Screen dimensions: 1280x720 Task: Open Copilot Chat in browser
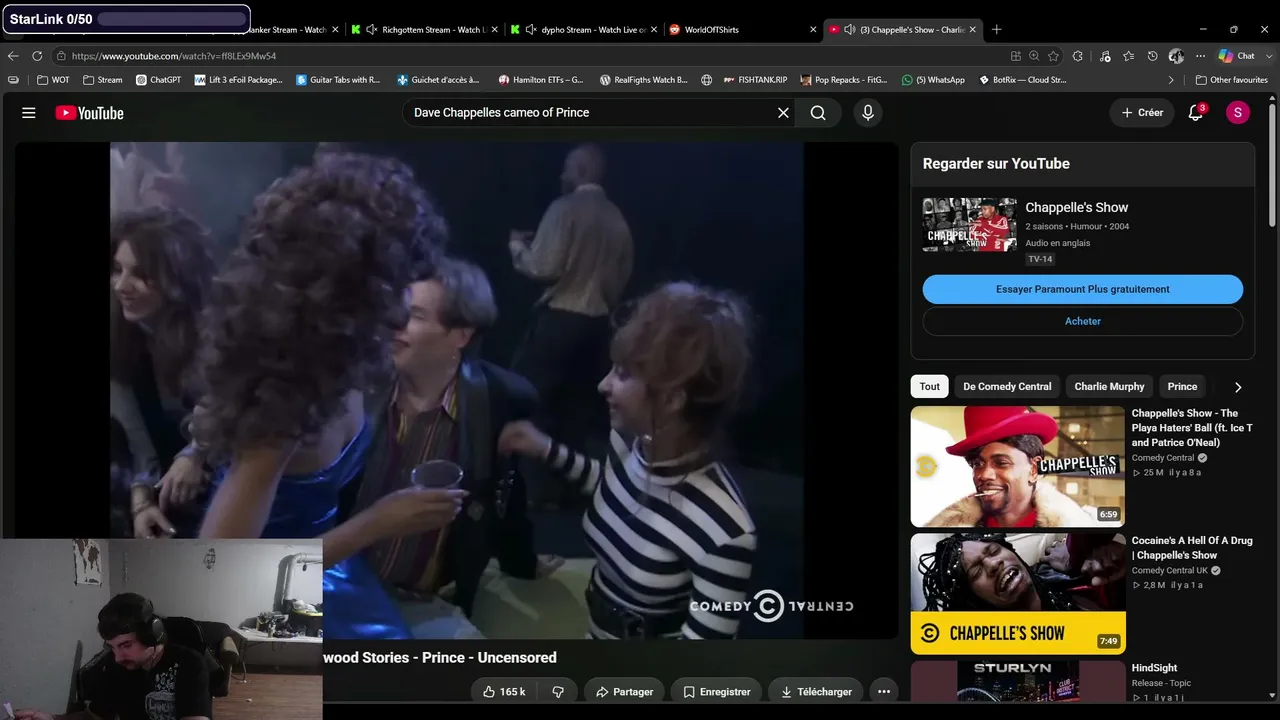point(1237,56)
